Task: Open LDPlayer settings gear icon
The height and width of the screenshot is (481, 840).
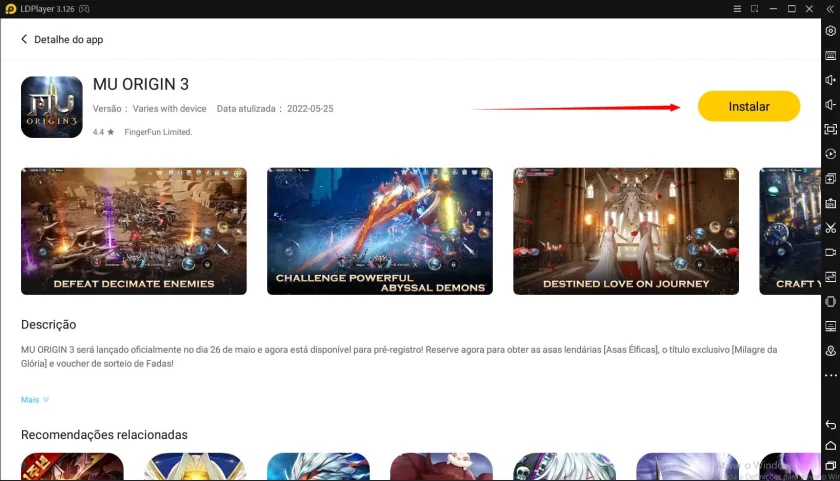Action: 830,31
